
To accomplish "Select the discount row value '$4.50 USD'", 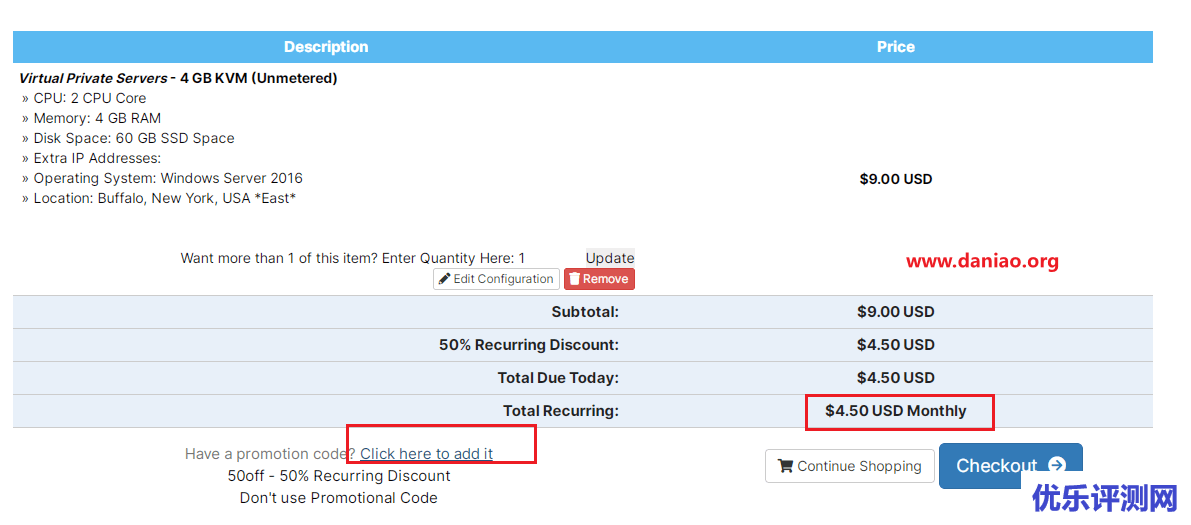I will (x=896, y=345).
